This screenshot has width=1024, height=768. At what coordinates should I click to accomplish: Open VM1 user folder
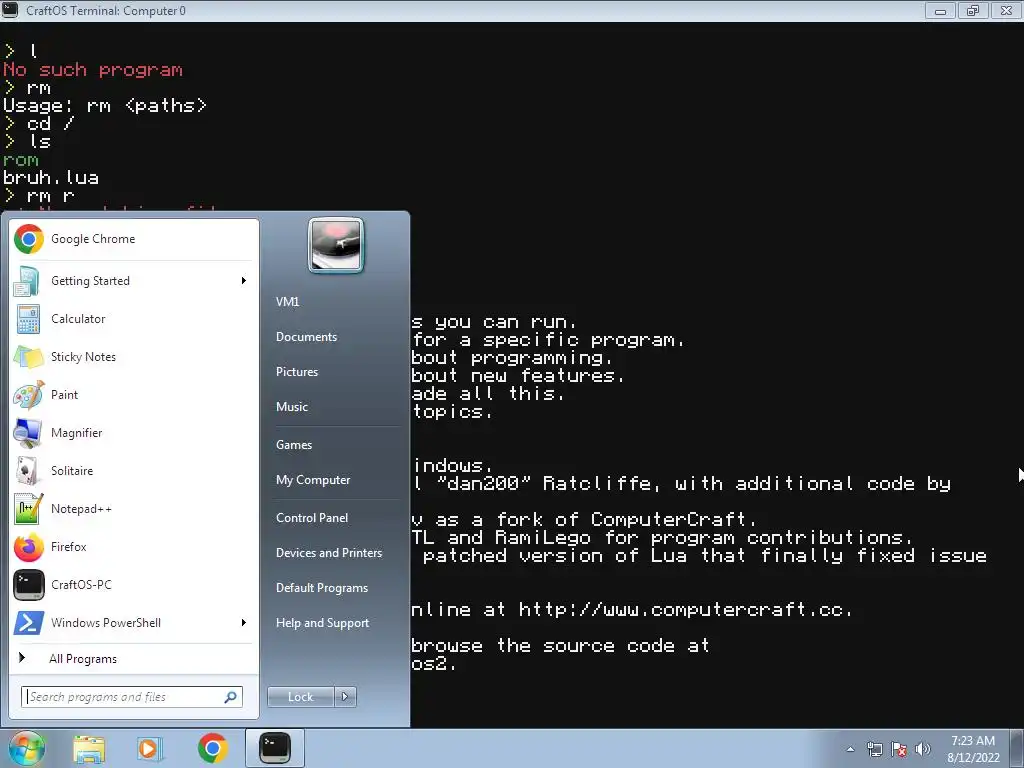[287, 302]
